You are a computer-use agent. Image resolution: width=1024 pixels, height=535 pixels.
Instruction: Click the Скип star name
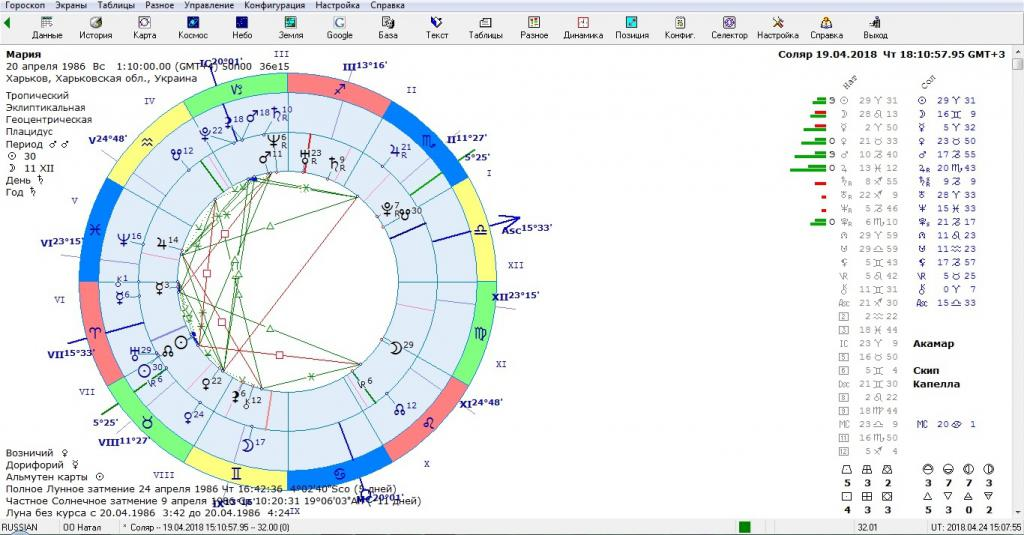click(926, 370)
